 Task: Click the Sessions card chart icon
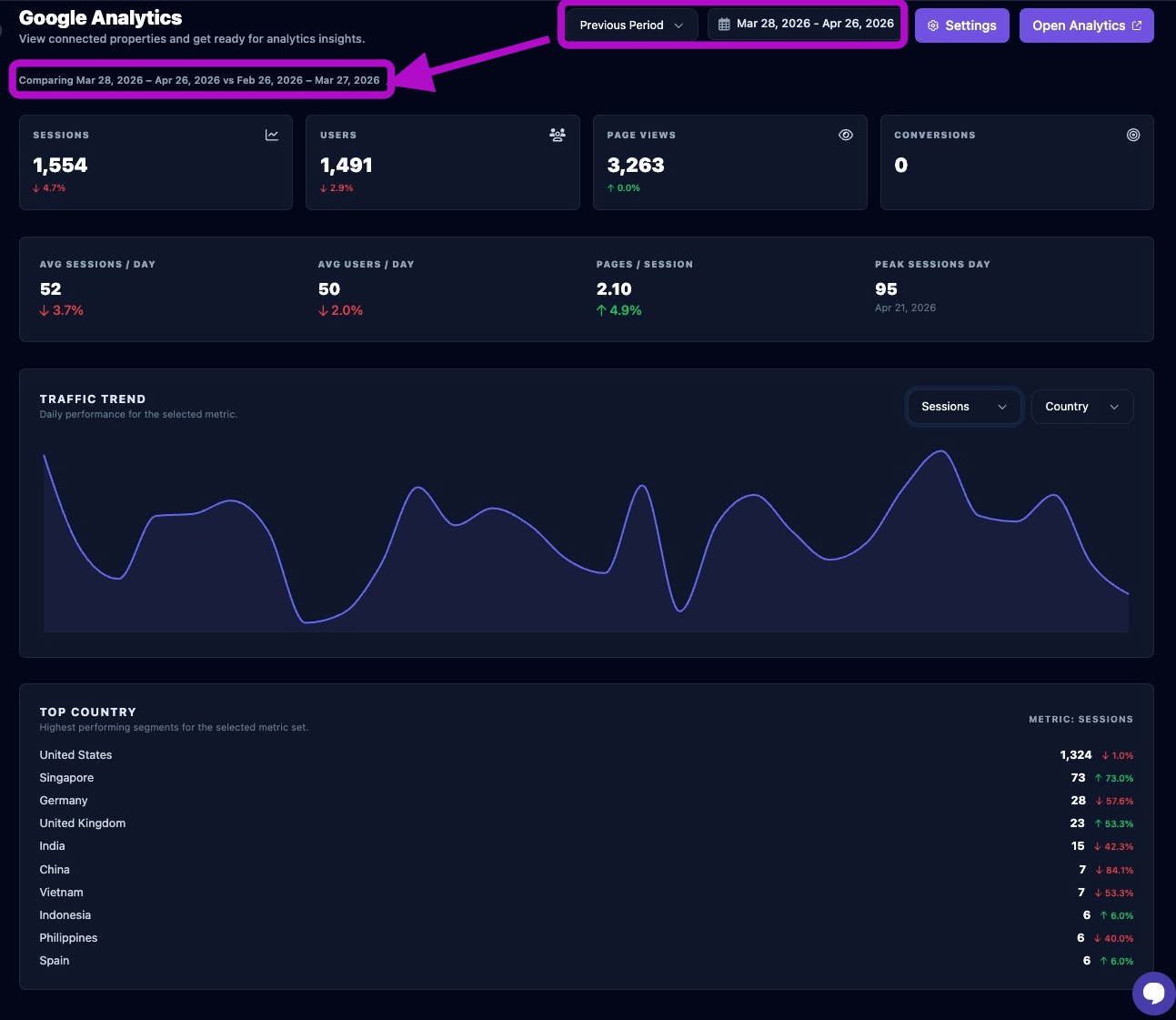tap(272, 135)
